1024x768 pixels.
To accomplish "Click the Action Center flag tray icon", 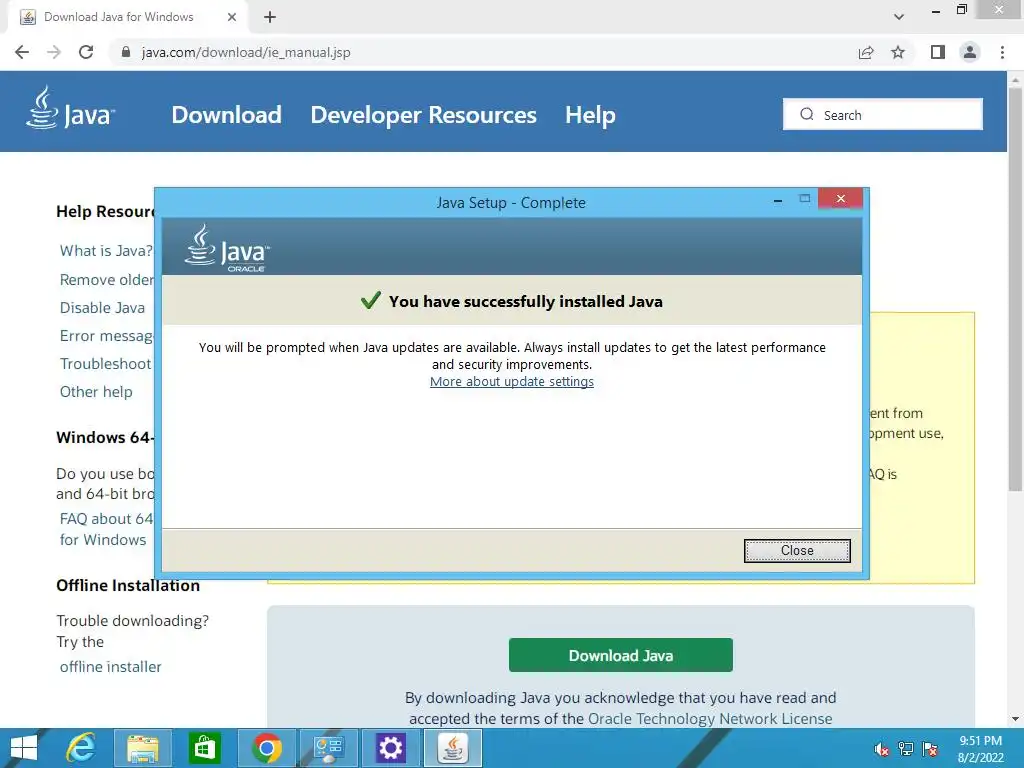I will click(x=930, y=749).
